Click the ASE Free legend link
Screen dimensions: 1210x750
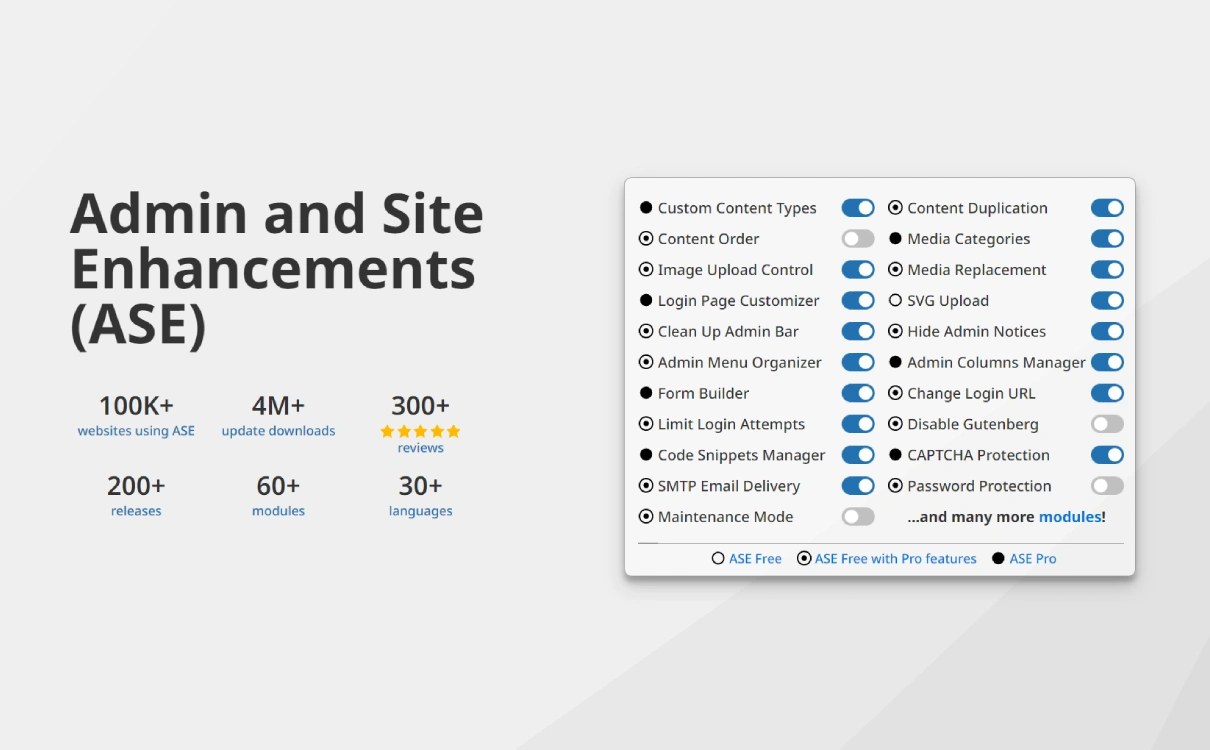755,559
